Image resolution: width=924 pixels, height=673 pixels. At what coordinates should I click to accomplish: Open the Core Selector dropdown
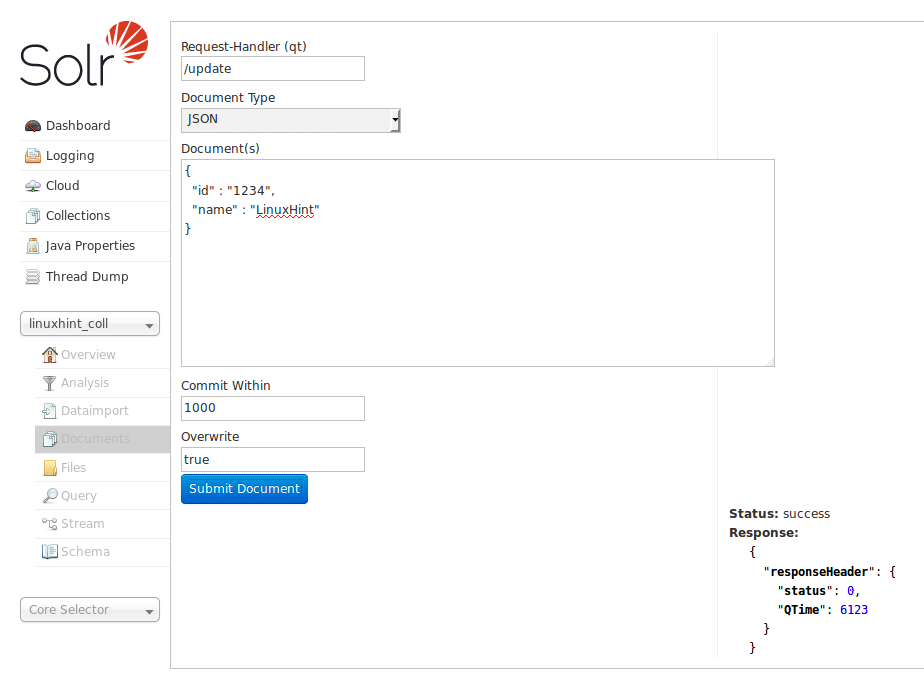(x=90, y=610)
